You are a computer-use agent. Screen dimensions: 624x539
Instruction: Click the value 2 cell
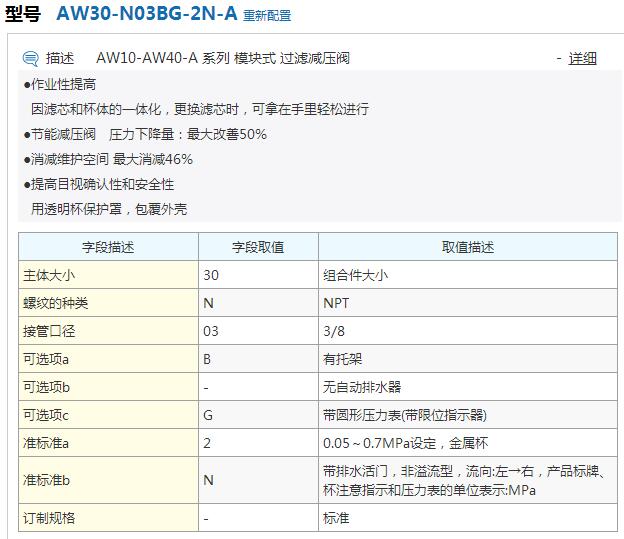coord(258,443)
